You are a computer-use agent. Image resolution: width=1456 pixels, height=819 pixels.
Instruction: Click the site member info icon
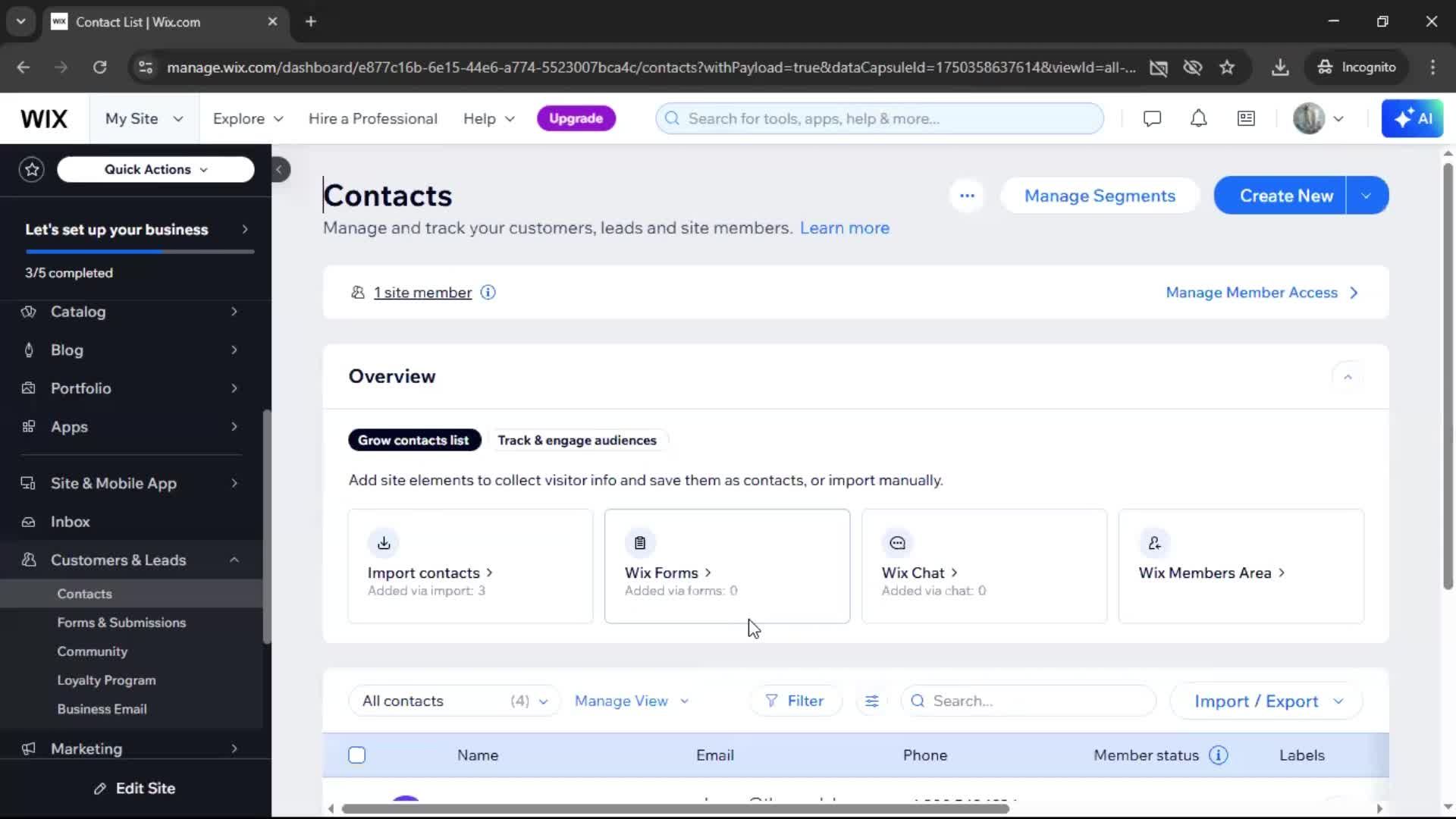pyautogui.click(x=488, y=293)
